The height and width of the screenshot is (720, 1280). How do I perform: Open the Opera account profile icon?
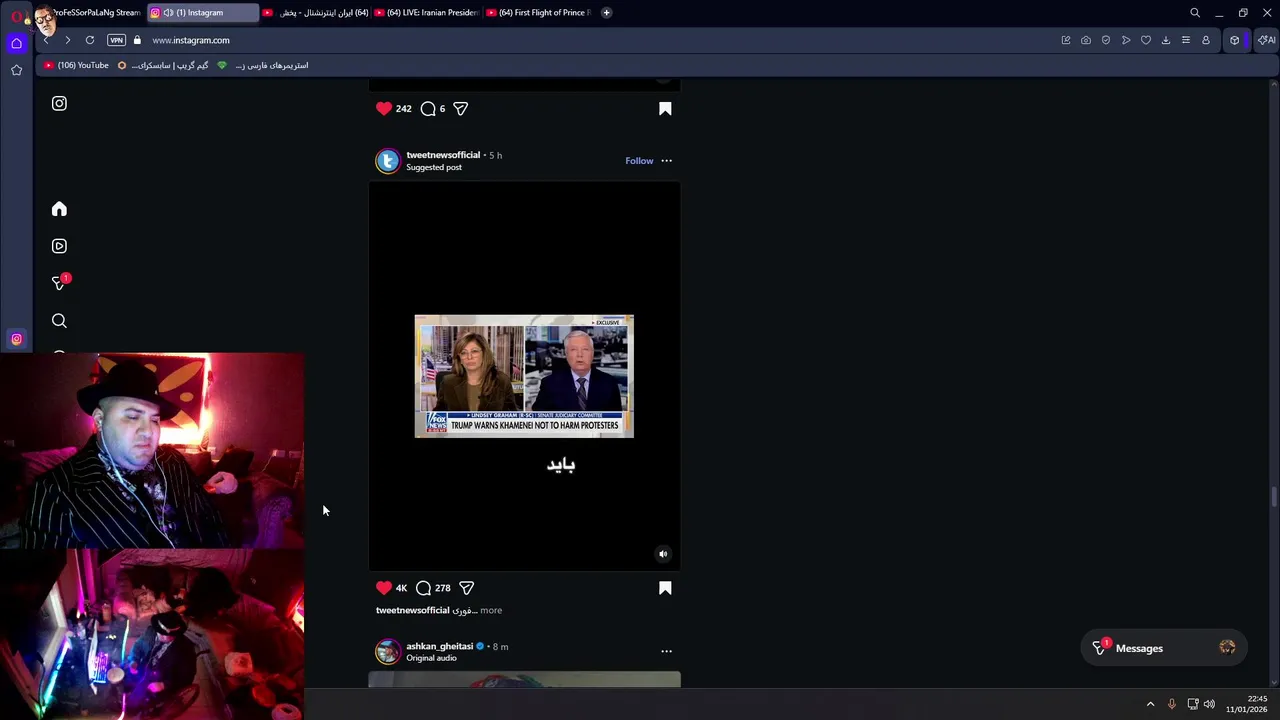click(1206, 40)
